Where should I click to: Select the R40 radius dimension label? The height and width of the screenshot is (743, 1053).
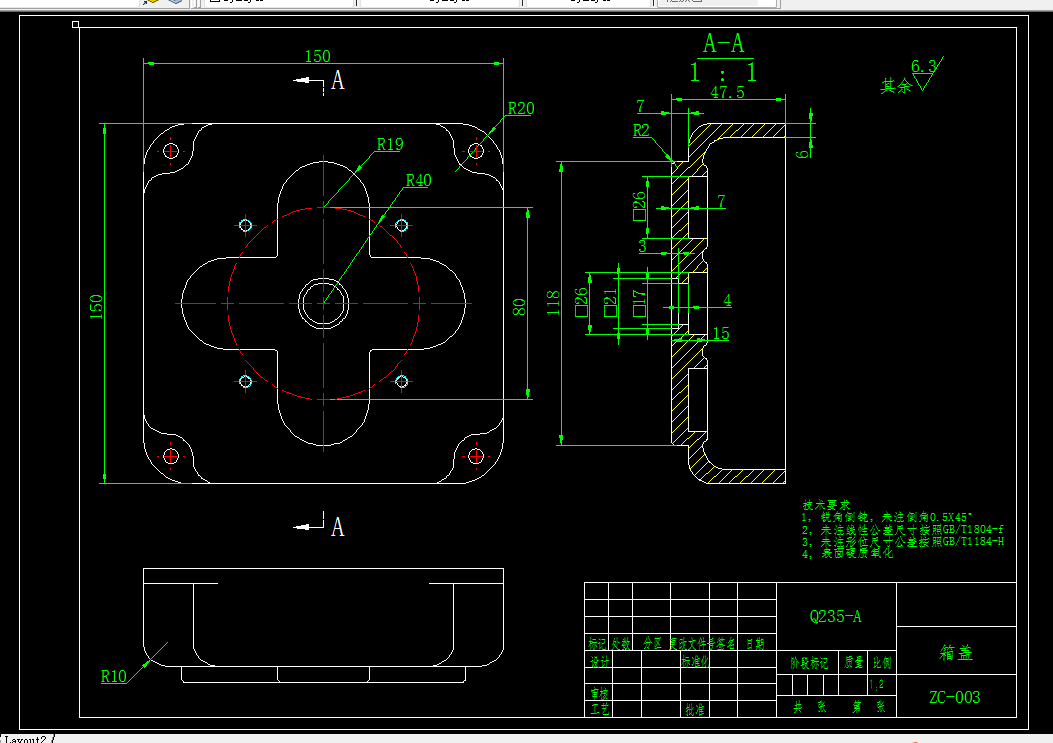click(418, 180)
